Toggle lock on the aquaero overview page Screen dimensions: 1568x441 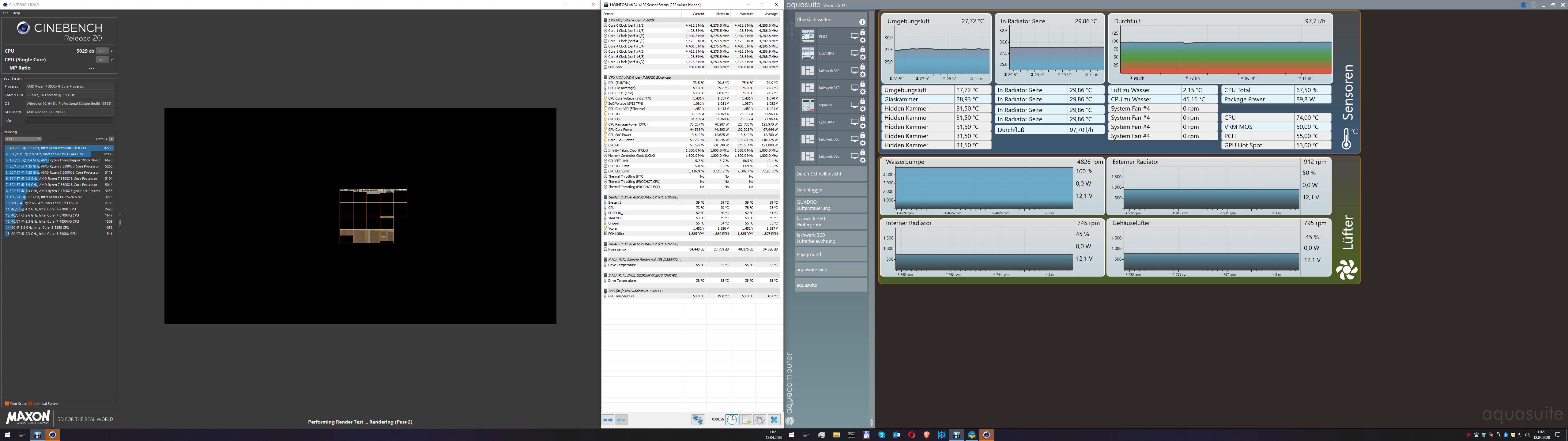[862, 101]
